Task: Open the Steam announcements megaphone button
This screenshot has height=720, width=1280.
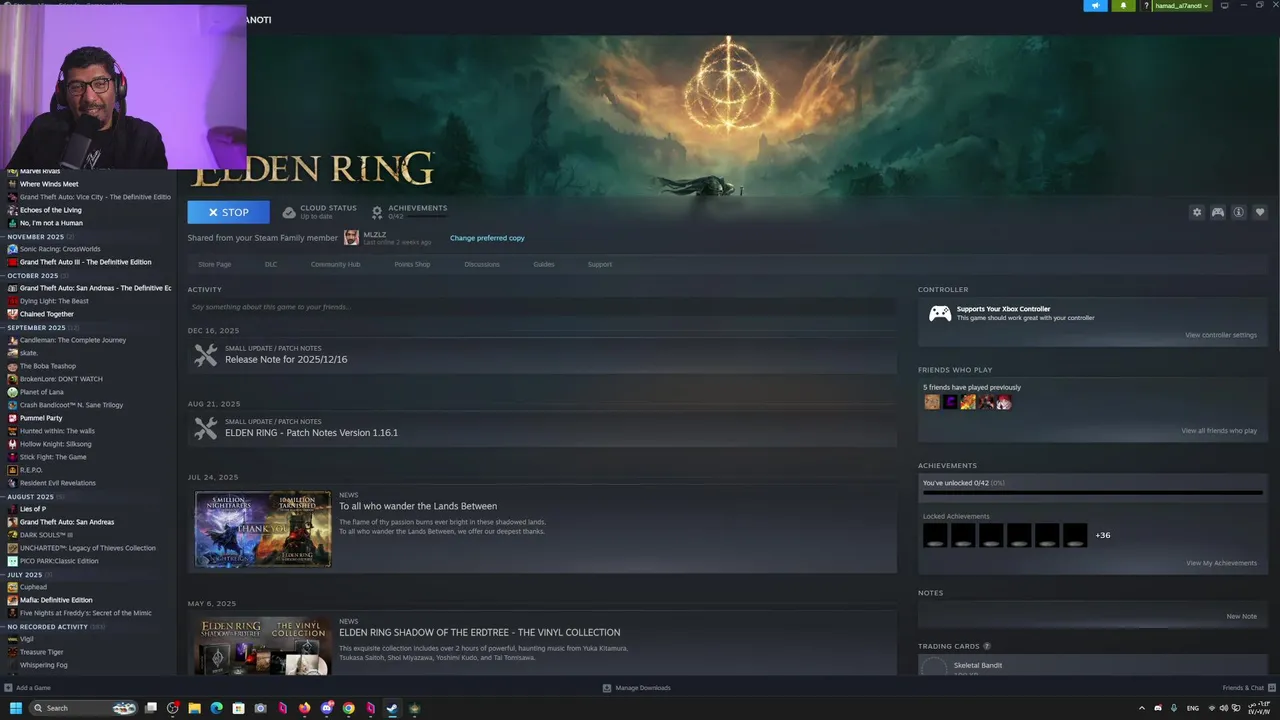Action: (1096, 5)
